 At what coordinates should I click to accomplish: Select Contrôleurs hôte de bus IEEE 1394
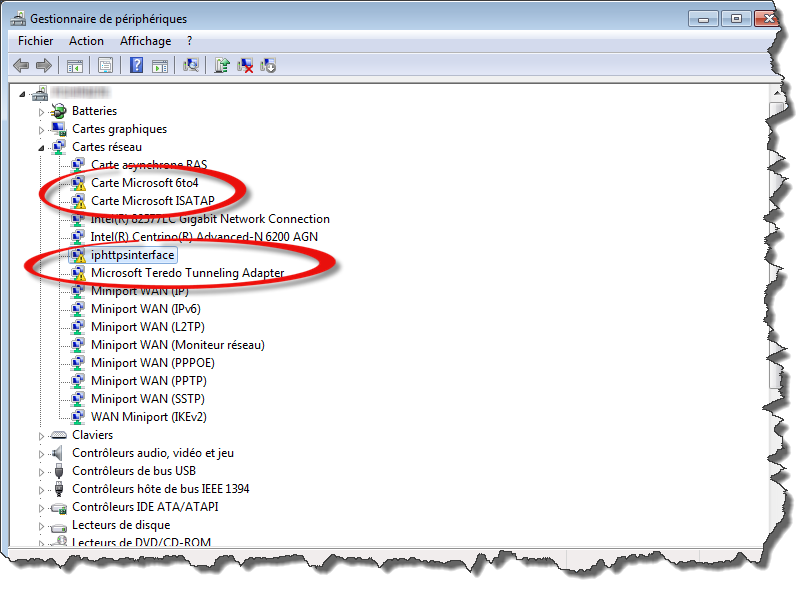coord(161,489)
